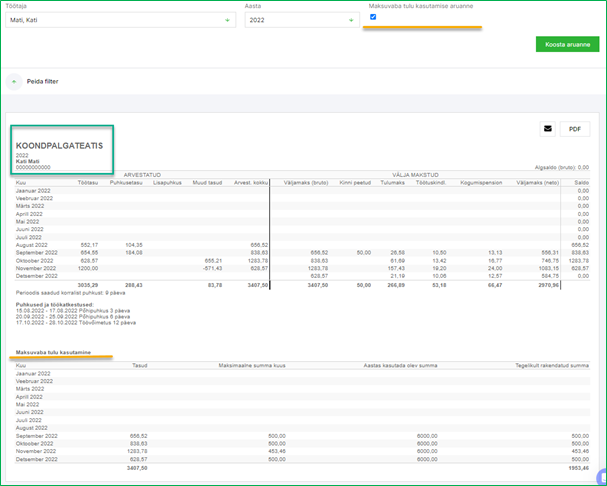
Task: Click the Kinni peetud column header
Action: tap(355, 183)
